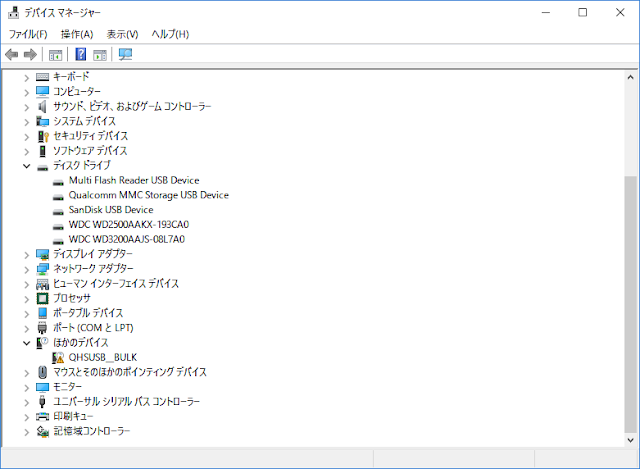Viewport: 640px width, 469px height.
Task: Expand the ディスプレイ アダプター category
Action: (27, 255)
